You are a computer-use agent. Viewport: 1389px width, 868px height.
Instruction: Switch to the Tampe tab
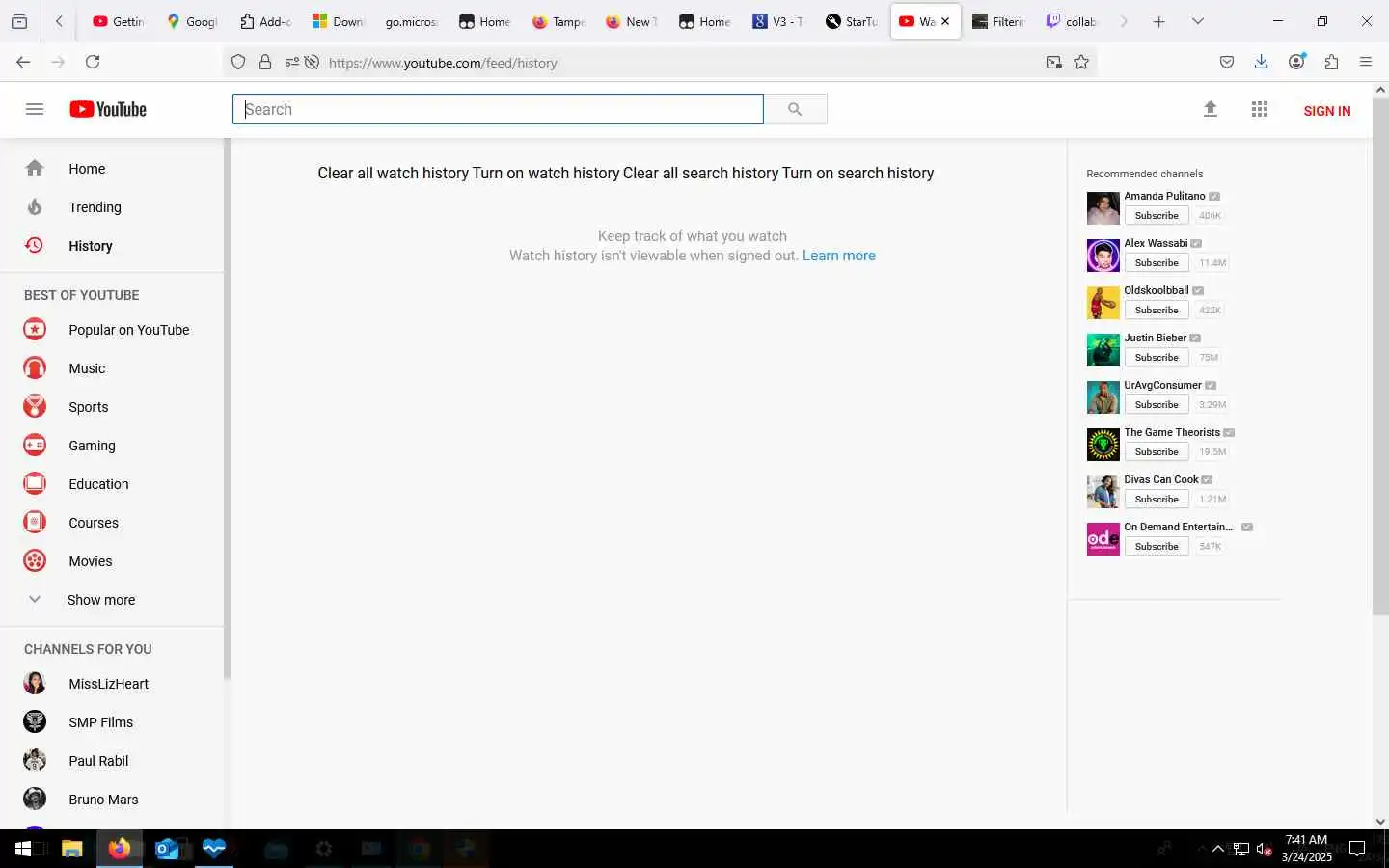click(559, 21)
